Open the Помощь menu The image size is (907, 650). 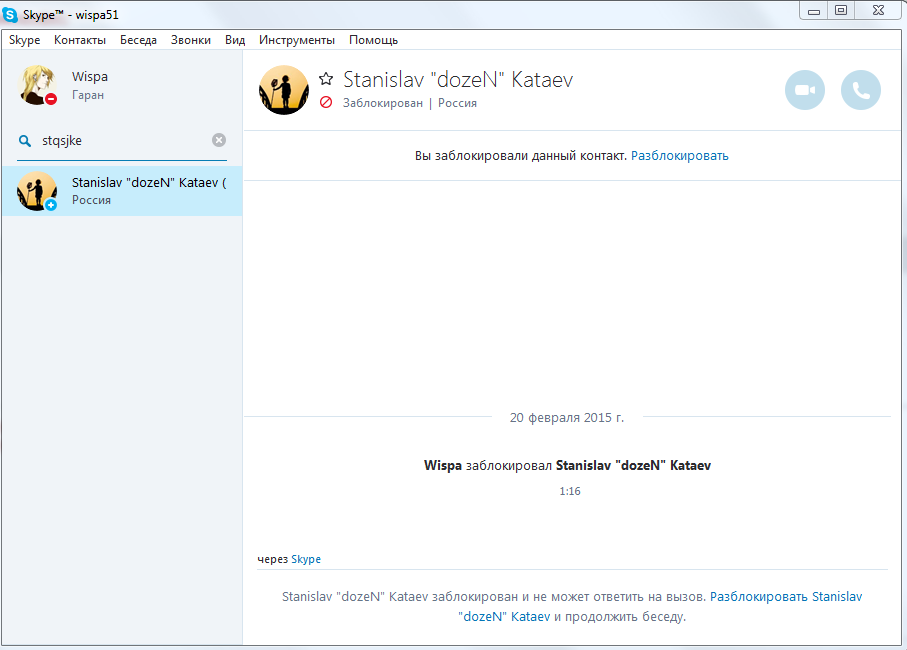tap(374, 40)
